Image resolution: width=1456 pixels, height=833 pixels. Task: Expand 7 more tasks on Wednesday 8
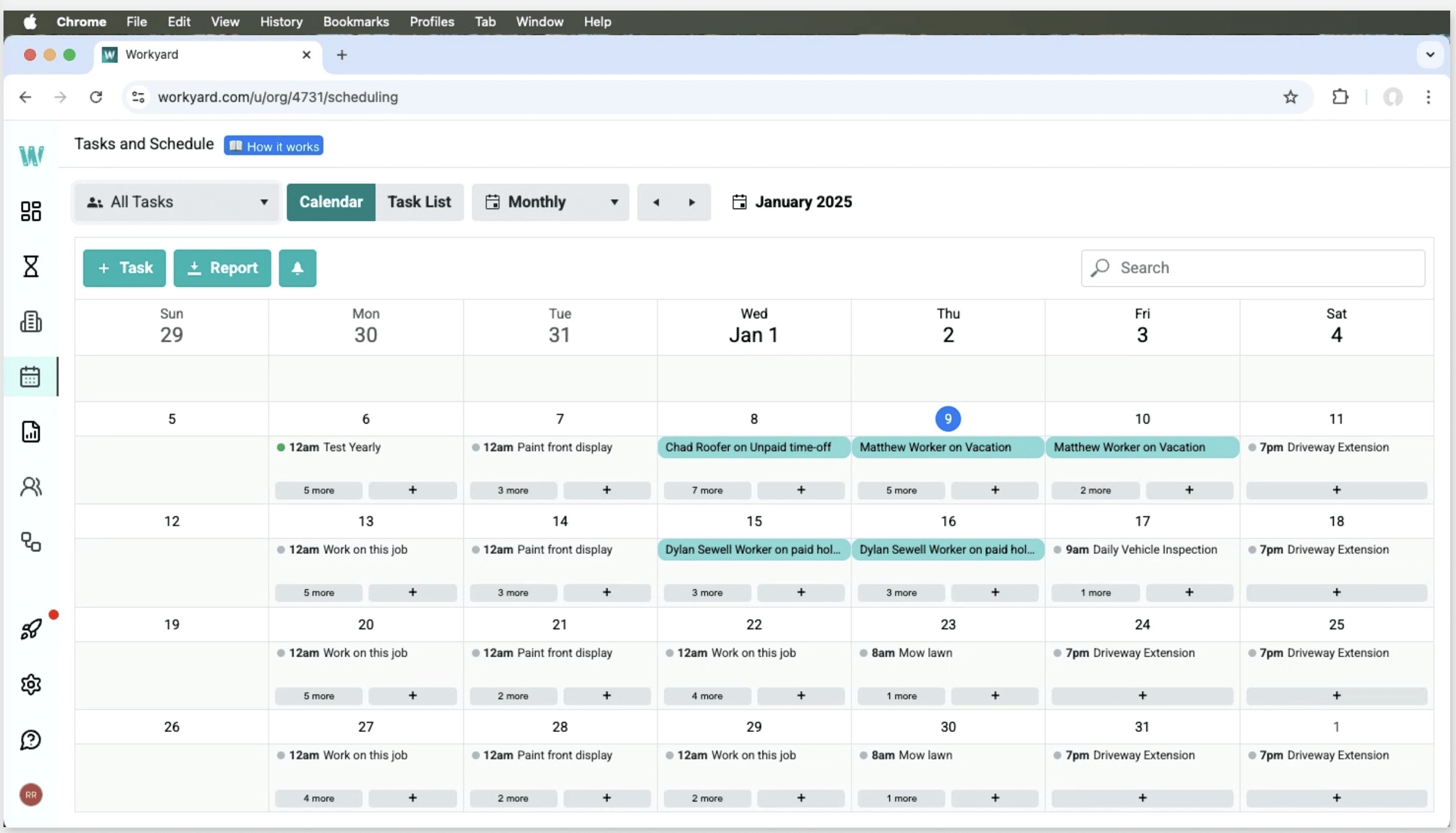click(707, 490)
